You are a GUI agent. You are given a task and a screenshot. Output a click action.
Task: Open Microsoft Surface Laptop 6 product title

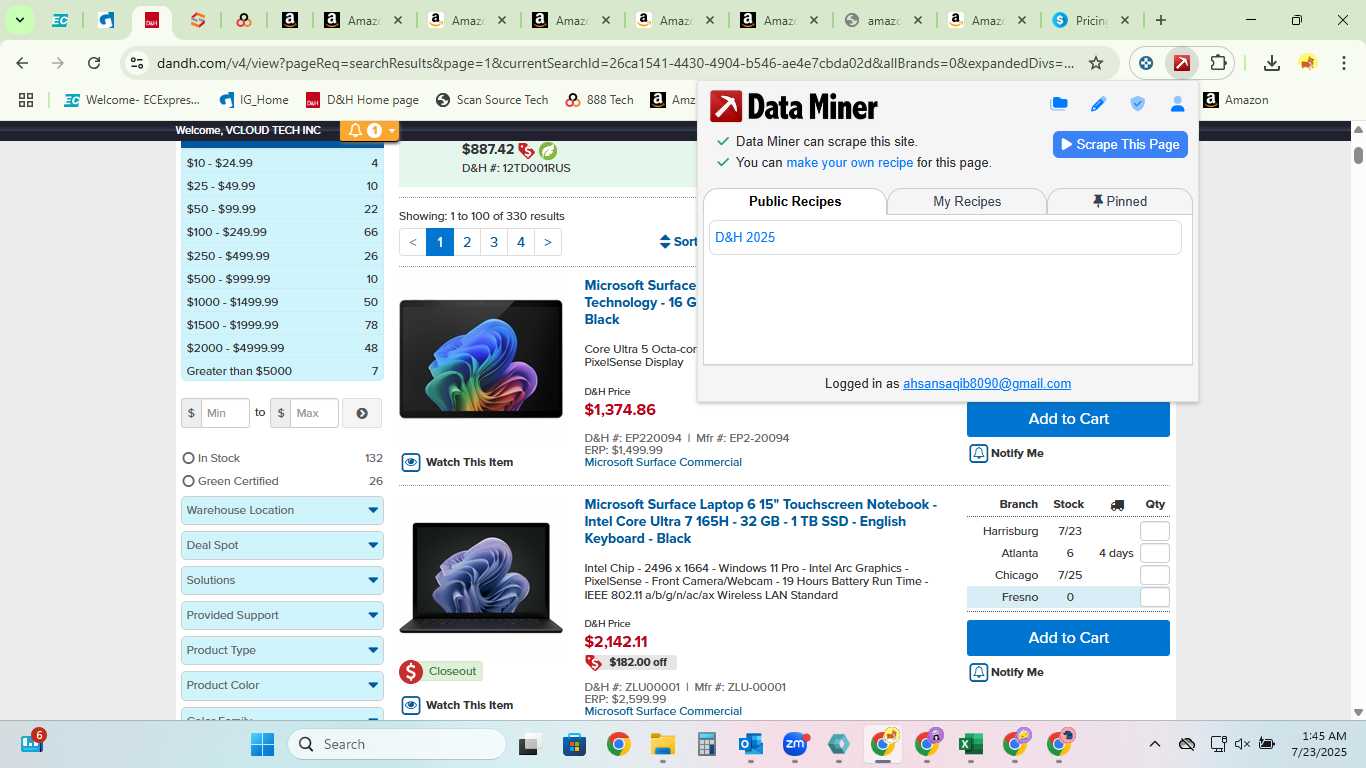(761, 521)
